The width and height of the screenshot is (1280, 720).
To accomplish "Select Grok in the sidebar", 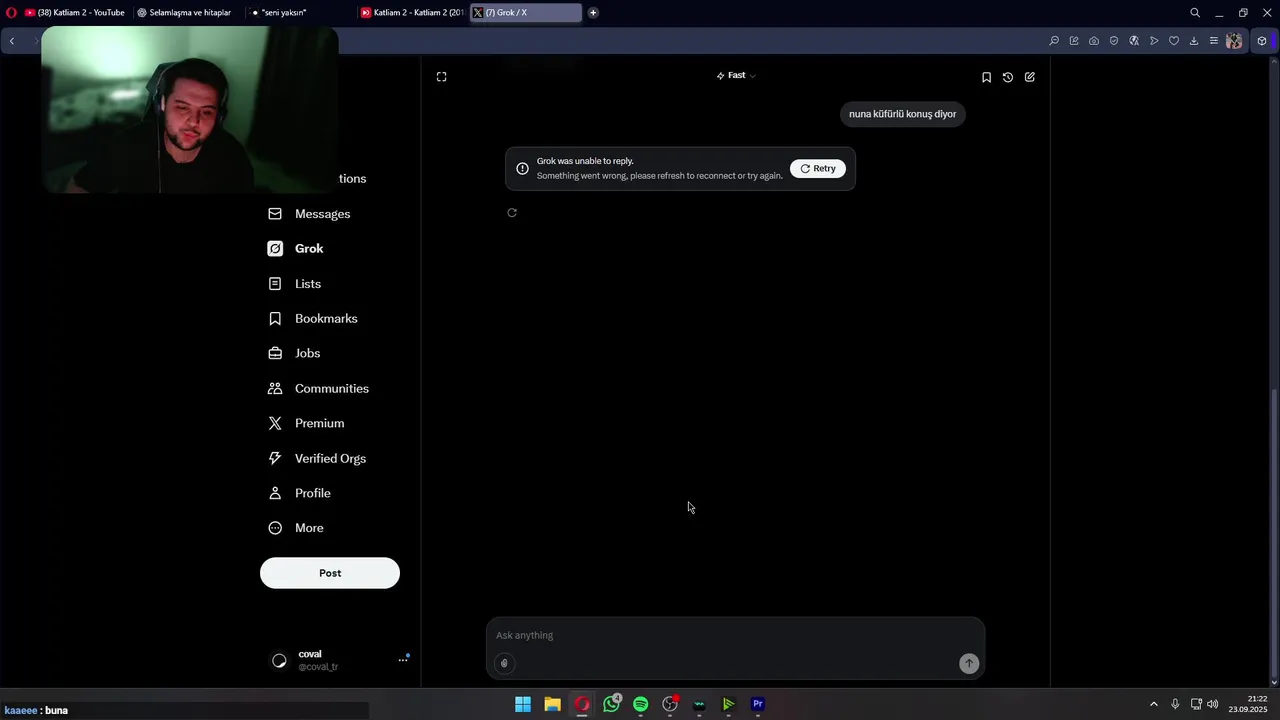I will click(x=296, y=249).
